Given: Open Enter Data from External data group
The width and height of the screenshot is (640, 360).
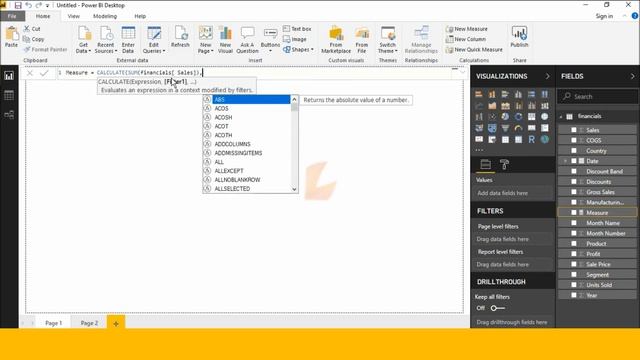Looking at the screenshot, I should pyautogui.click(x=128, y=40).
